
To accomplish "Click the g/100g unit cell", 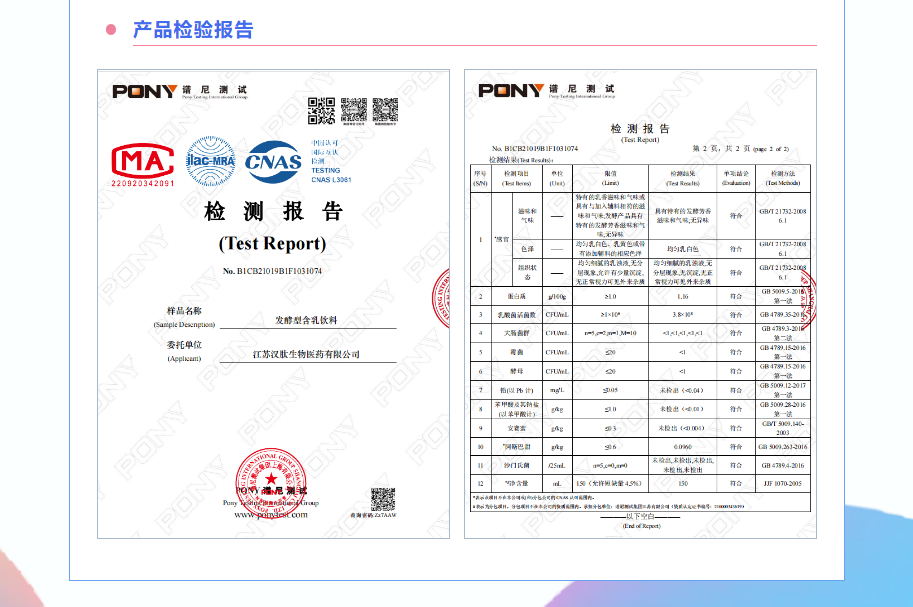I will click(557, 297).
